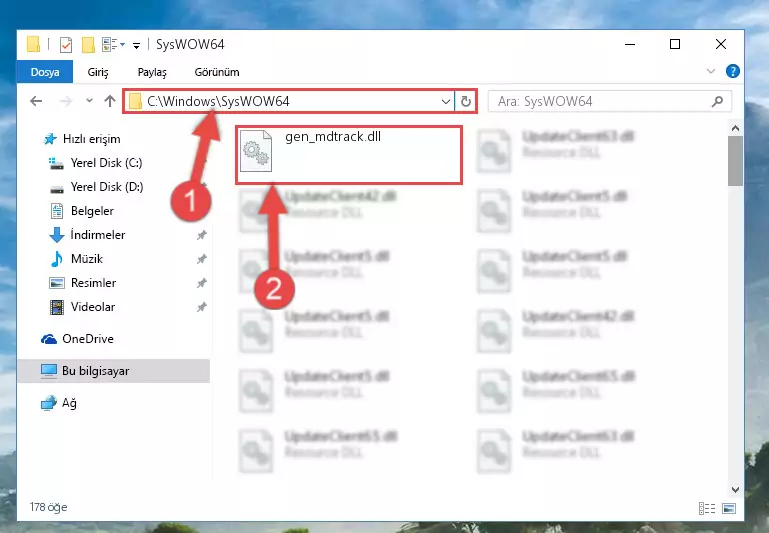
Task: Unpin İndirmeler using its pin icon
Action: tap(202, 235)
